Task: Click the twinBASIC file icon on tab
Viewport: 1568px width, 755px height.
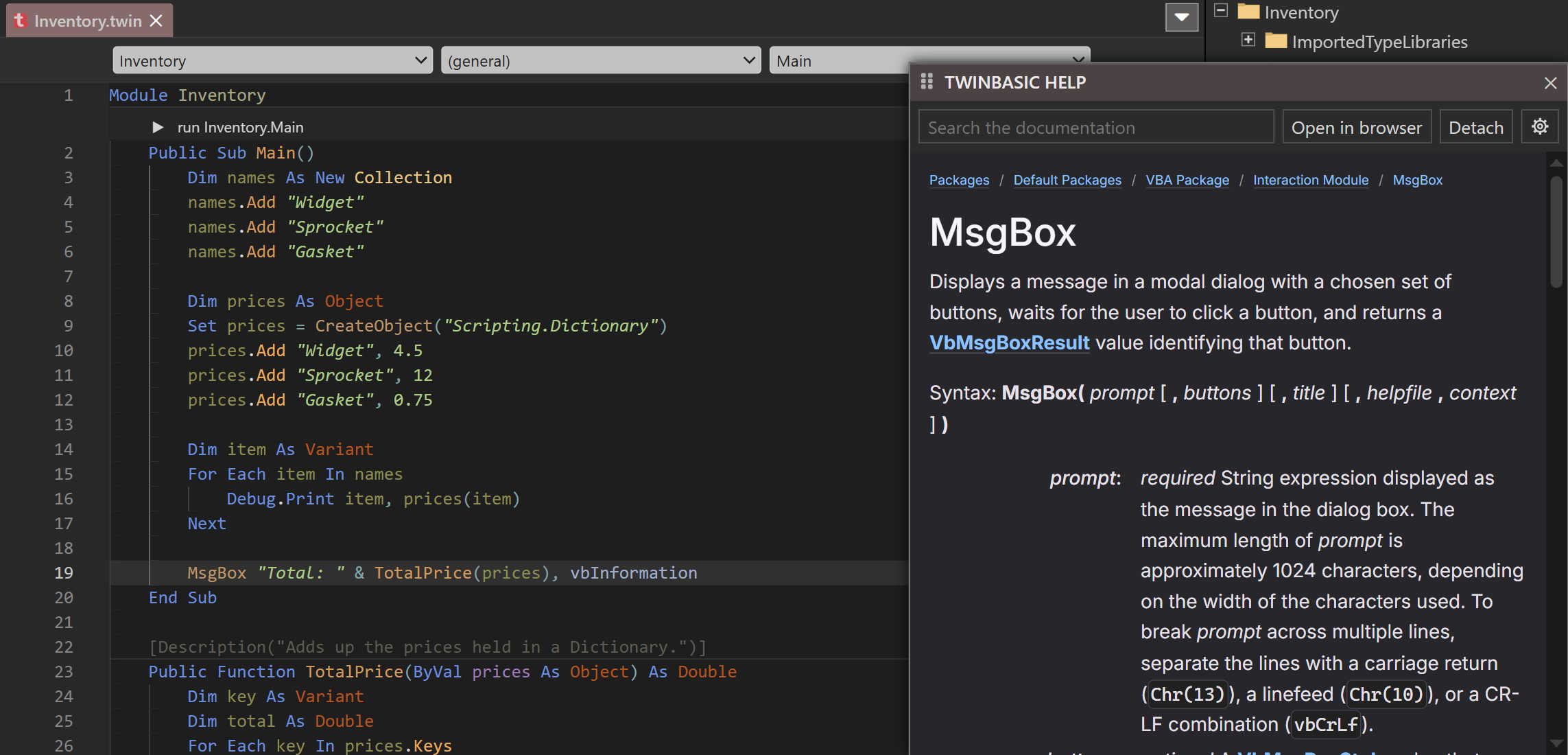Action: point(20,21)
